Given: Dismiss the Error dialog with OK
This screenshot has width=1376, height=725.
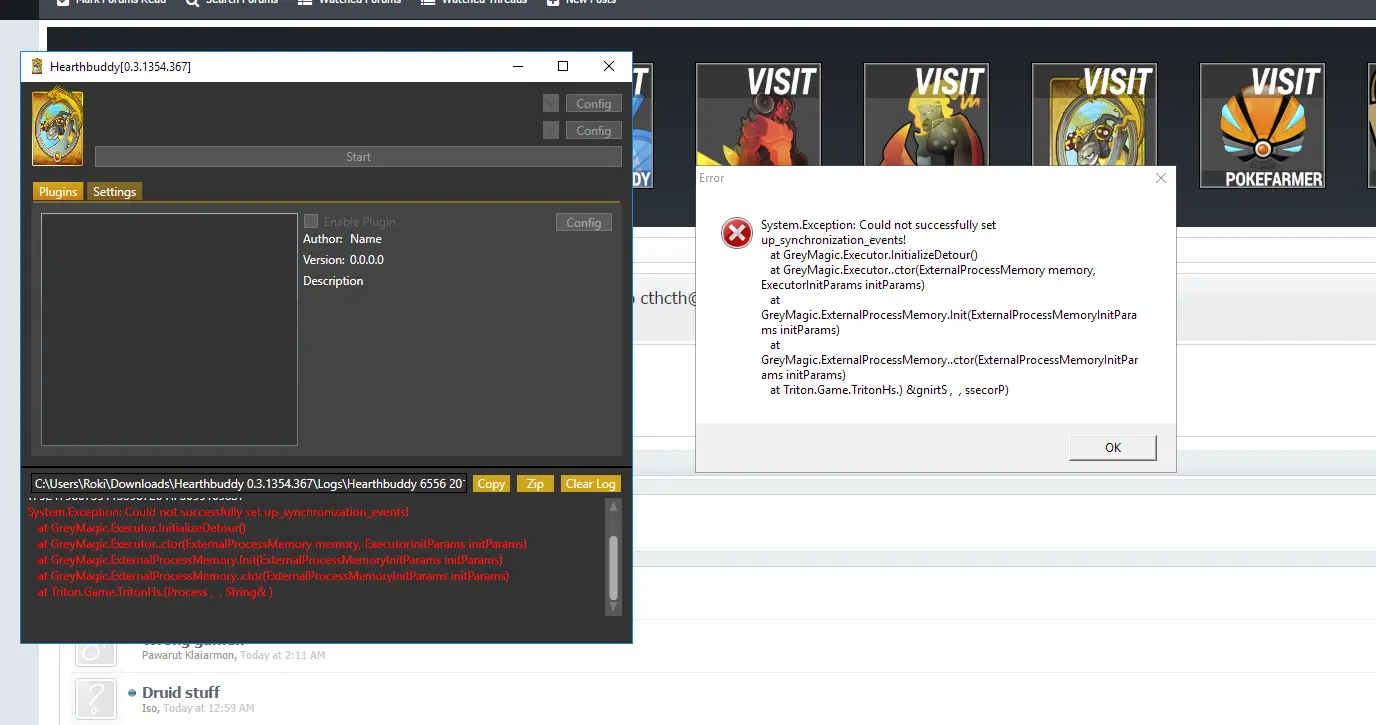Looking at the screenshot, I should point(1113,447).
